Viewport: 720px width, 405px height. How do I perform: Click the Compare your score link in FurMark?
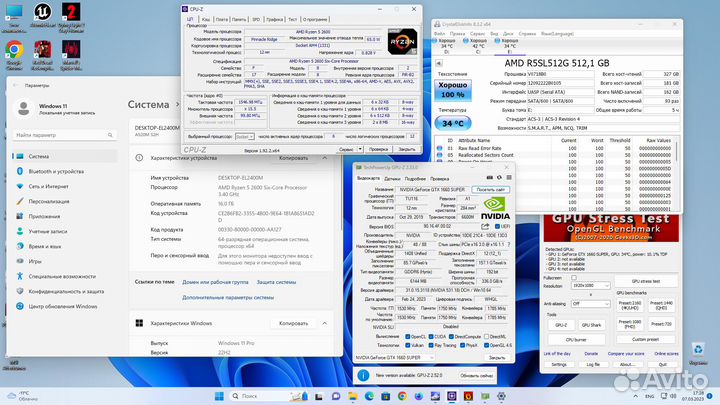coord(626,354)
